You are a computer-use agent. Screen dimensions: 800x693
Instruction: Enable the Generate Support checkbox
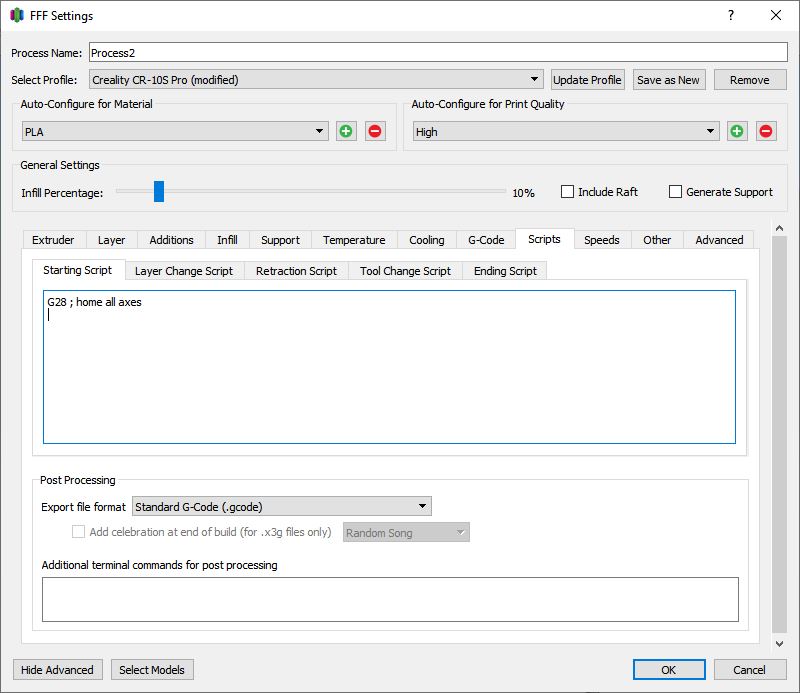(675, 192)
